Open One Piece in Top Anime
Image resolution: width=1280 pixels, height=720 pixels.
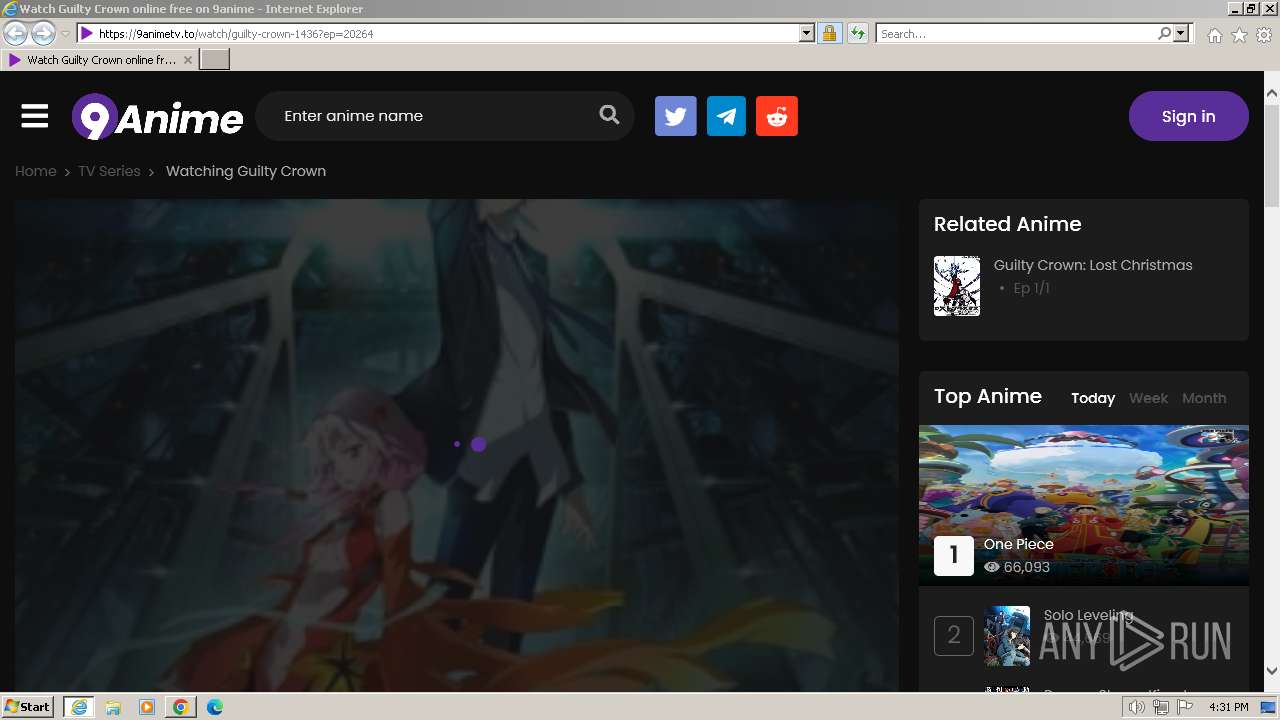[x=1019, y=544]
